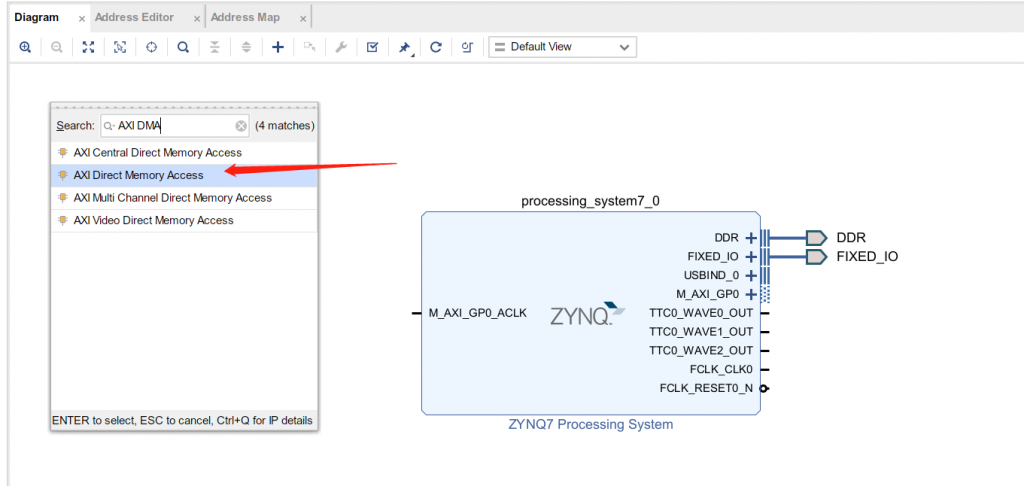Switch to the Address Editor tab
Screen dimensions: 1024x486
(x=135, y=18)
